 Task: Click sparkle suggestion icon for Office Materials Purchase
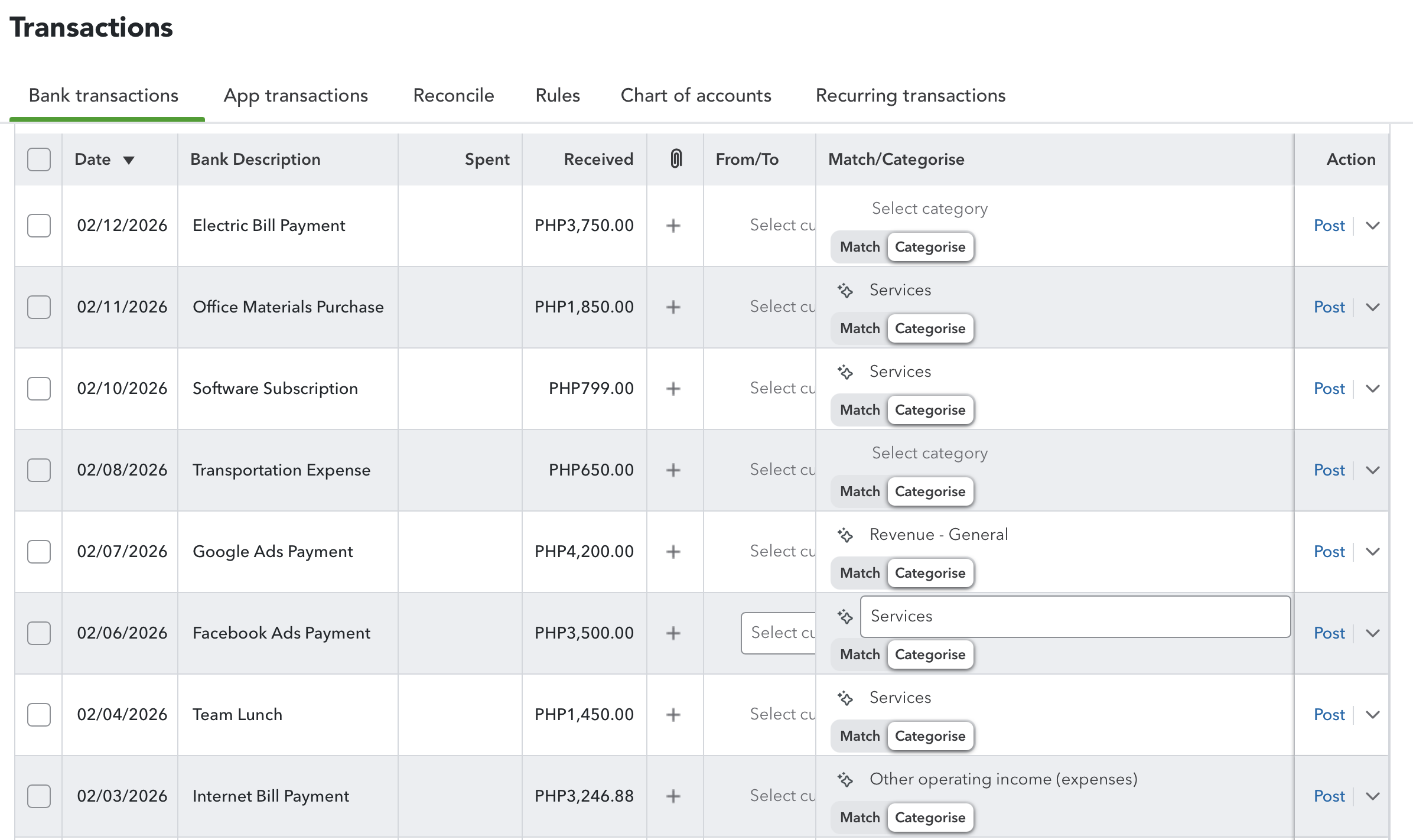click(x=845, y=291)
